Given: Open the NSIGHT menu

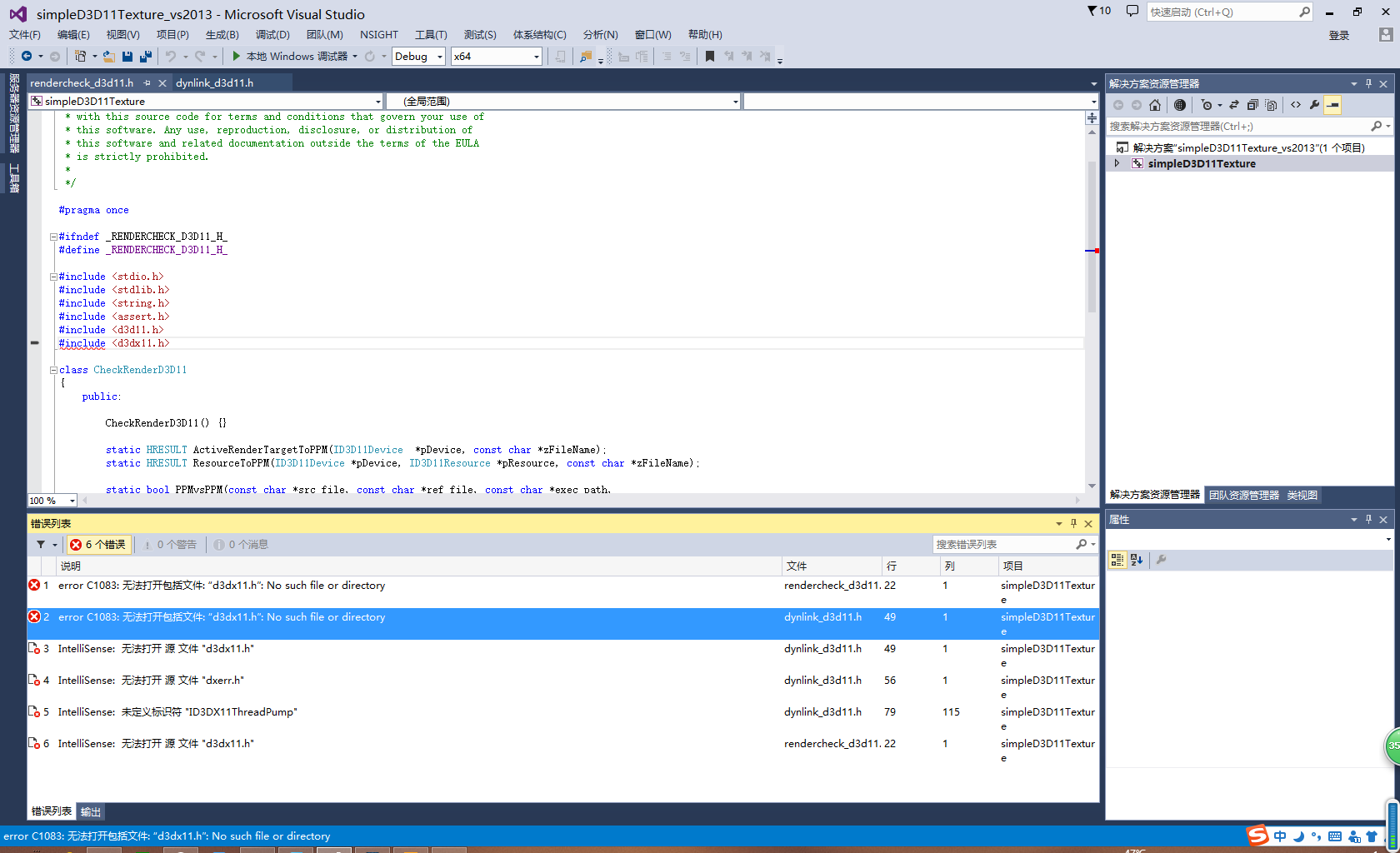Looking at the screenshot, I should (x=379, y=35).
